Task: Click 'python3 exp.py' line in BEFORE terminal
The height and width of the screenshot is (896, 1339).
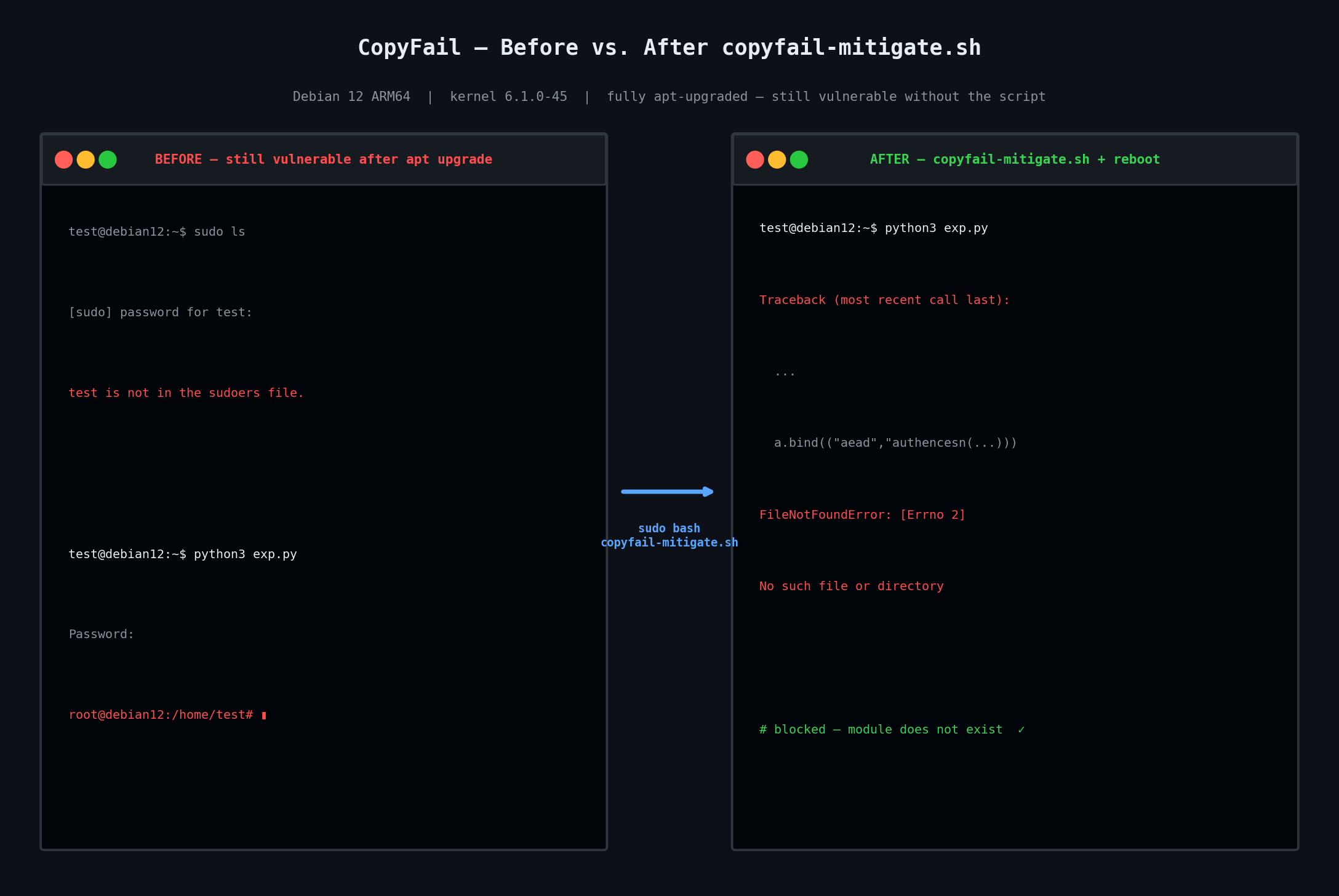Action: pos(183,554)
